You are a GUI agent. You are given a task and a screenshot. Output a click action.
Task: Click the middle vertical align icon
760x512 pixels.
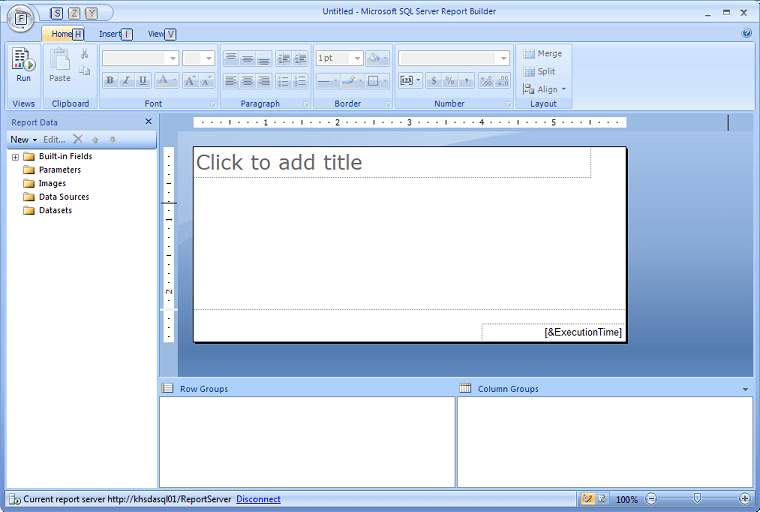coord(248,59)
